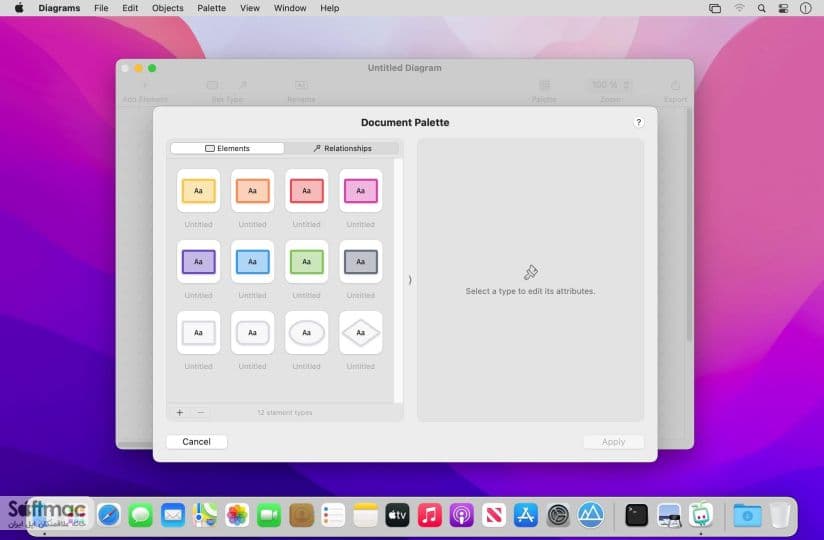
Task: Open Music from the dock
Action: (429, 515)
